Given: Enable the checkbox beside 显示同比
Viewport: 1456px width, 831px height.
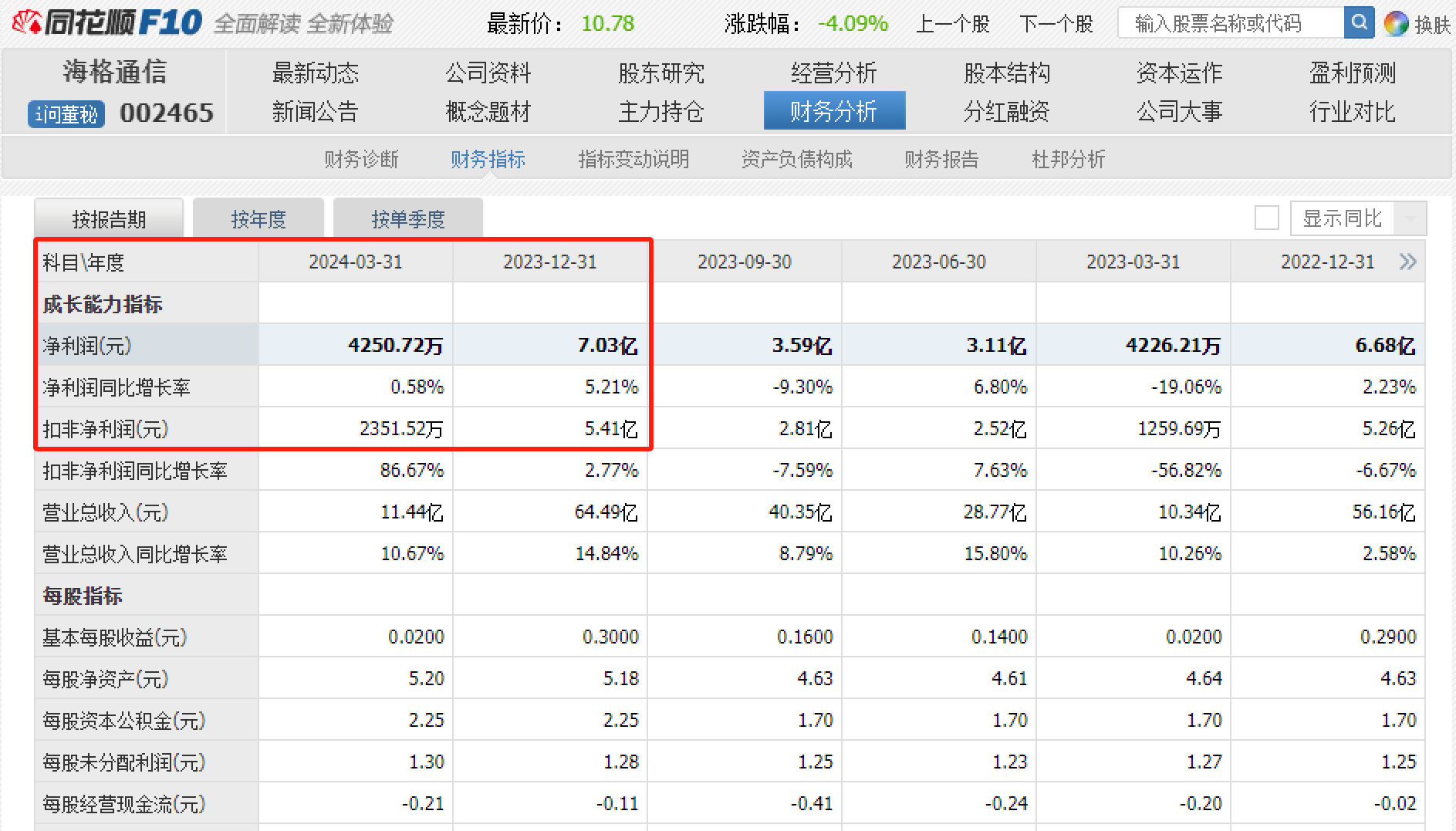Looking at the screenshot, I should click(x=1266, y=218).
